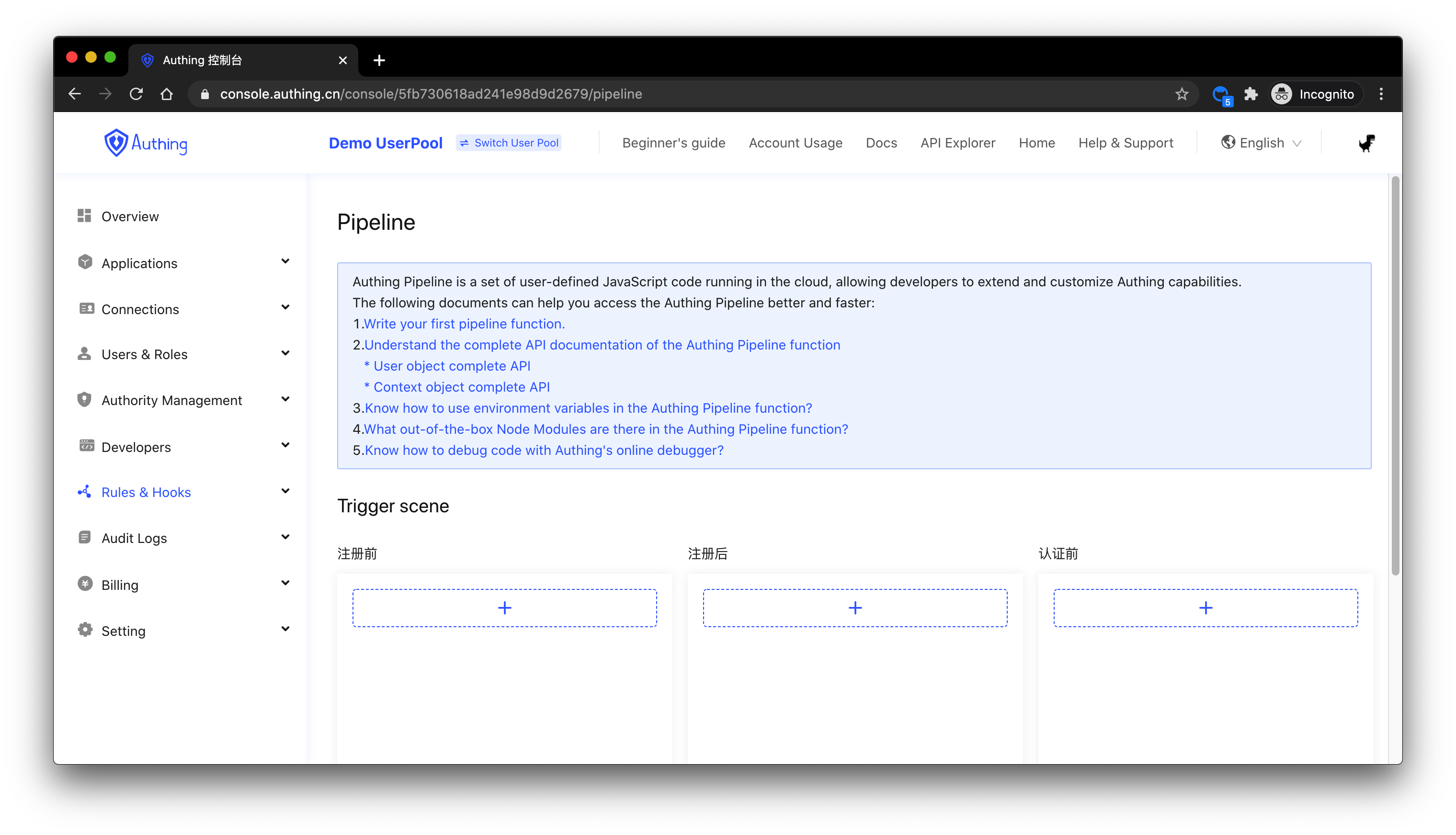Viewport: 1456px width, 835px height.
Task: Click the Connections card icon
Action: pyautogui.click(x=86, y=308)
